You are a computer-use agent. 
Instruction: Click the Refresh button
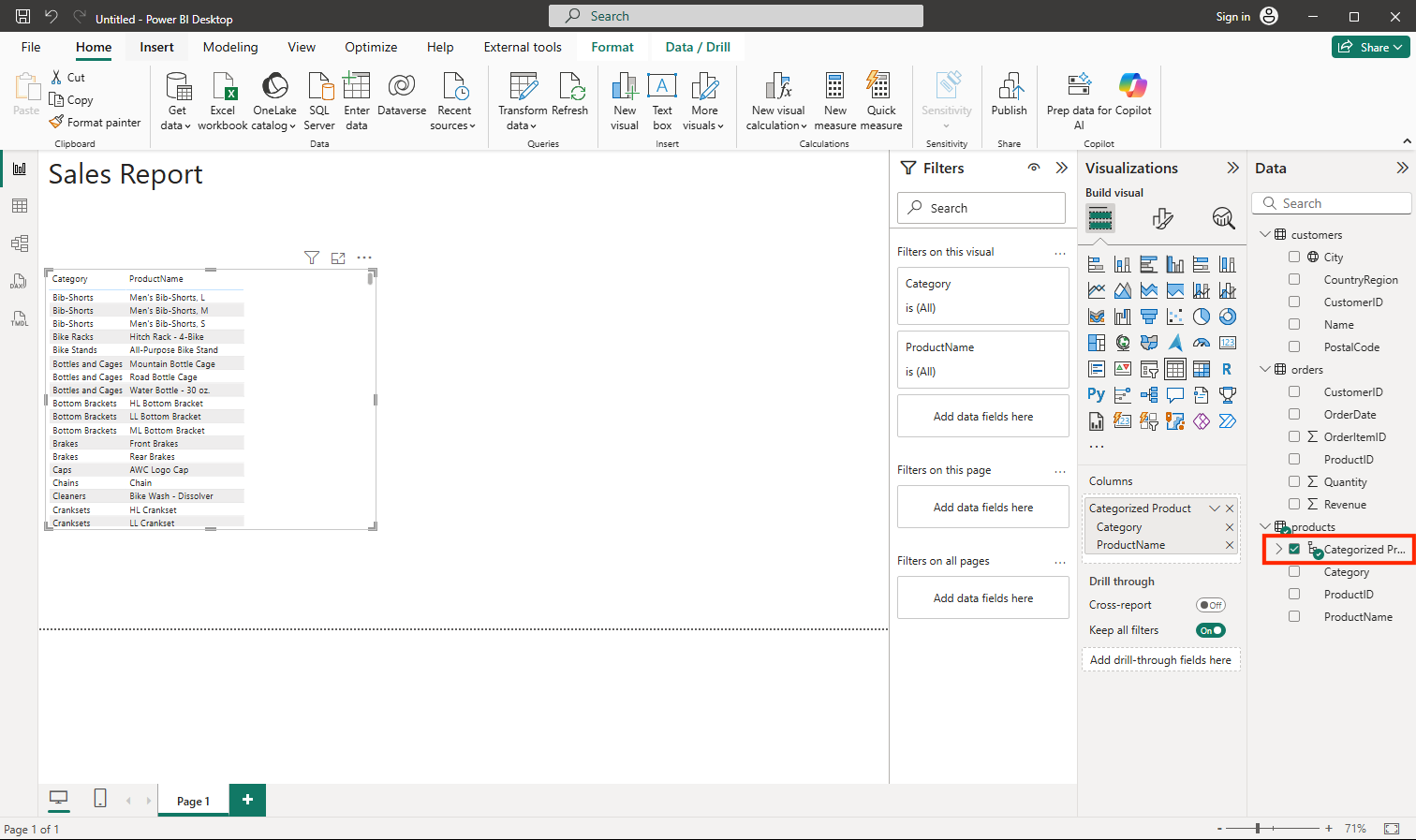(569, 94)
